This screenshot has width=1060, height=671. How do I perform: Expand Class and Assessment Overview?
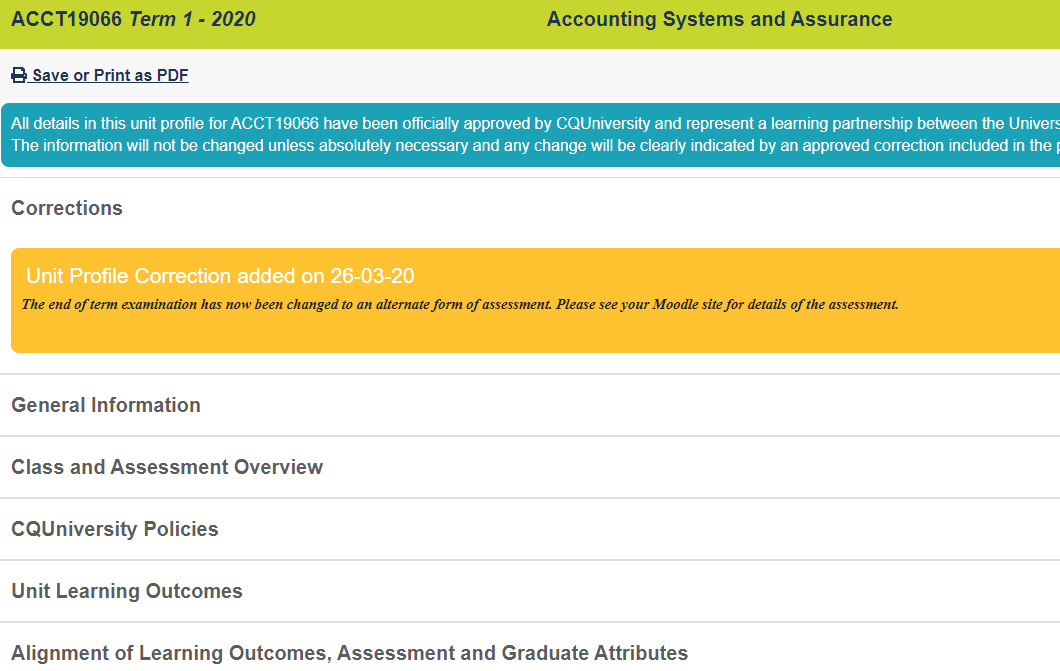point(167,467)
